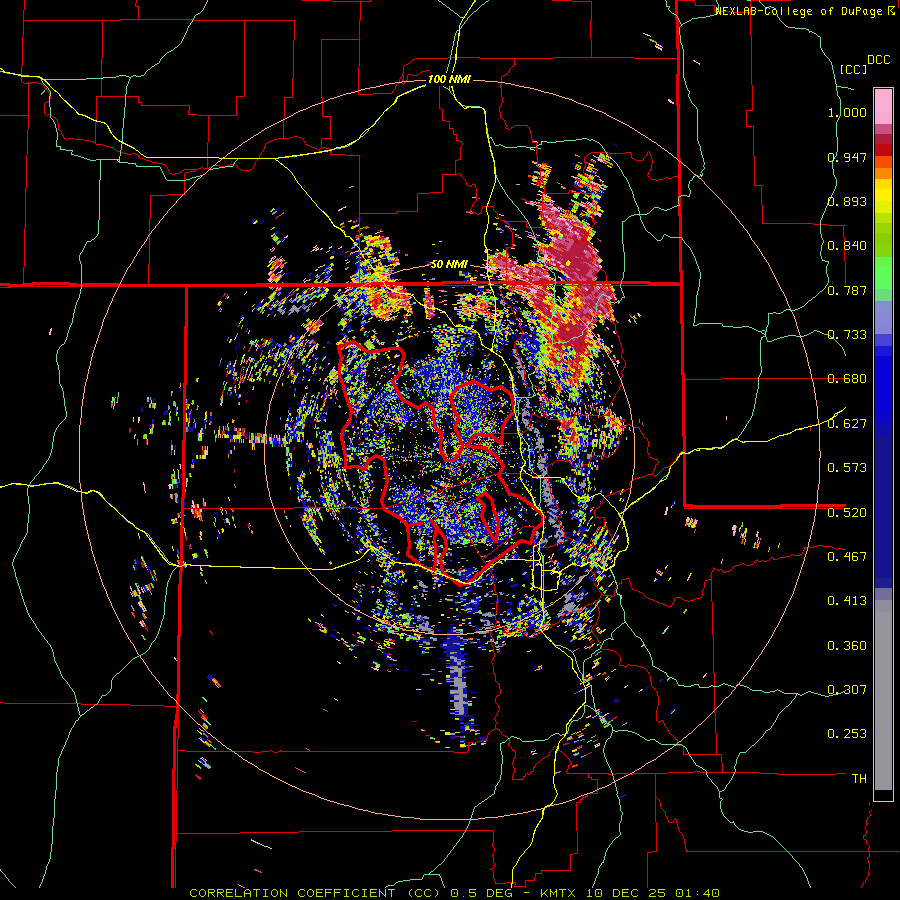Click the 0.467 scale value

pyautogui.click(x=847, y=556)
